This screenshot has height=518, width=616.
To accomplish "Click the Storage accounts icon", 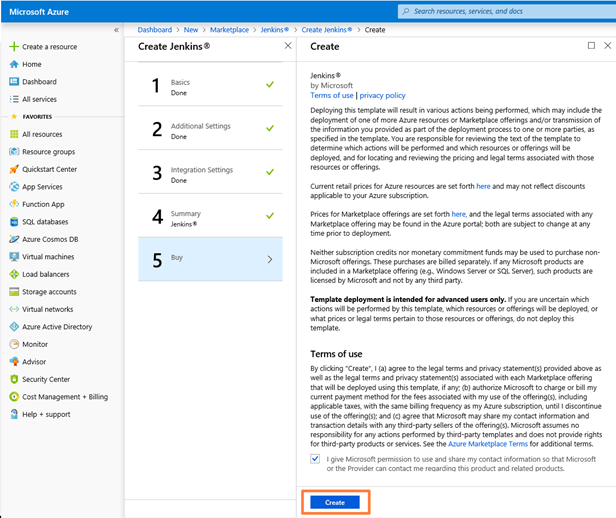I will tap(14, 292).
